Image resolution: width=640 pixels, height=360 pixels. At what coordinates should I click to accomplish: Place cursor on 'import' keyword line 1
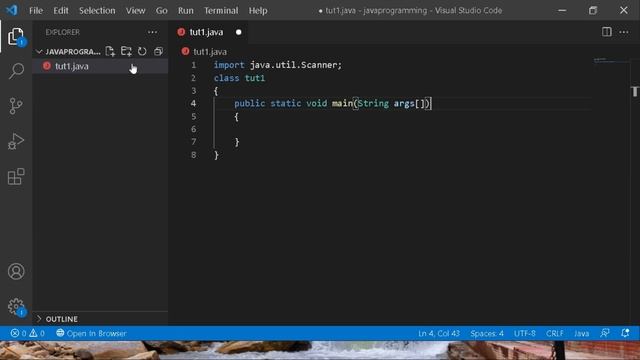(x=229, y=65)
